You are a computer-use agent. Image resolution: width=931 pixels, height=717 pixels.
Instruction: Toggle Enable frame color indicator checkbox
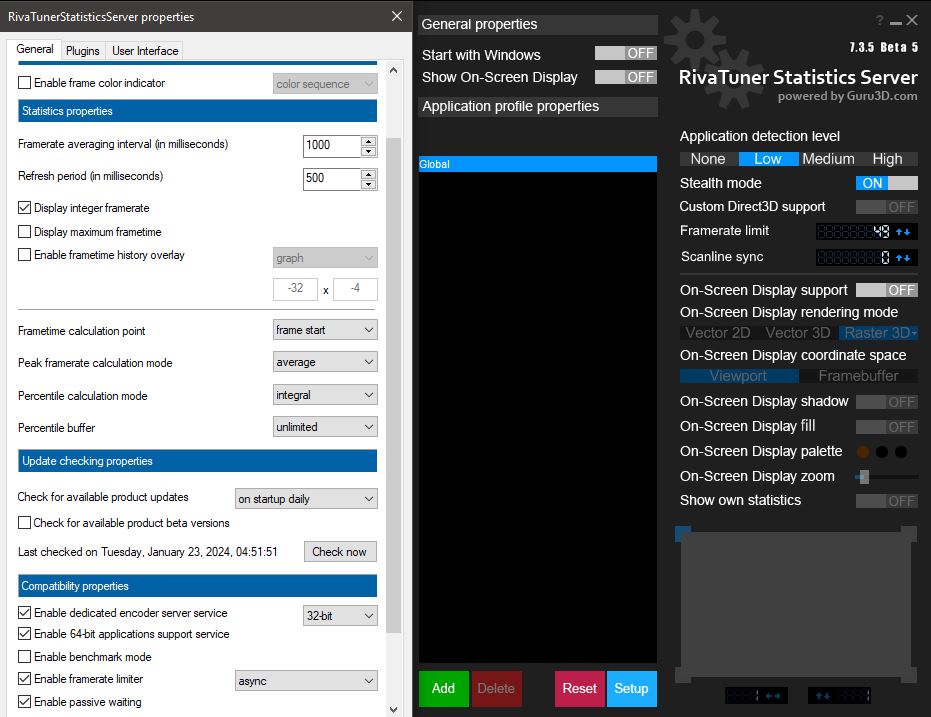tap(24, 83)
